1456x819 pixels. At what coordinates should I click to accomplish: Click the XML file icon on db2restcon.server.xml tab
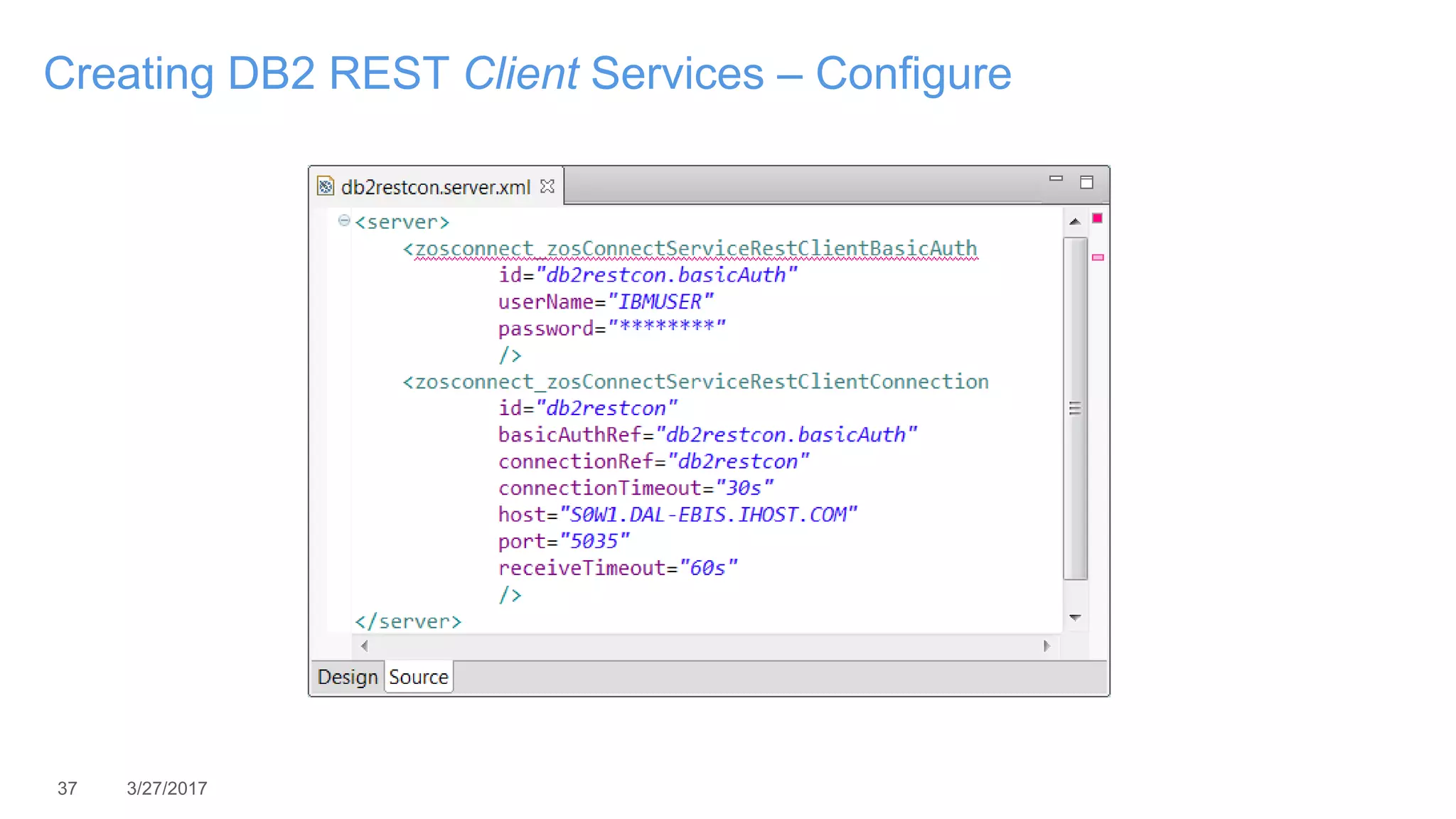point(326,186)
